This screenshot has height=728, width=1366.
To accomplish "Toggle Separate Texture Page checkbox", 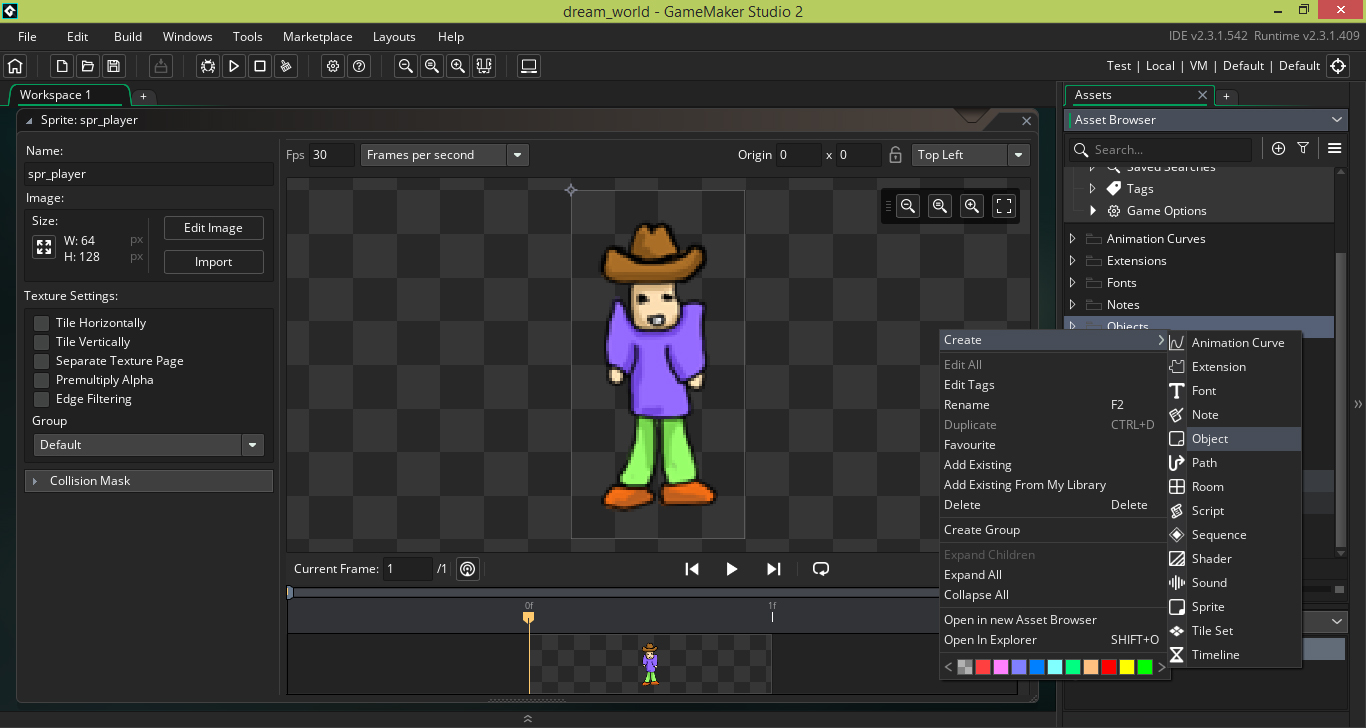I will [41, 361].
